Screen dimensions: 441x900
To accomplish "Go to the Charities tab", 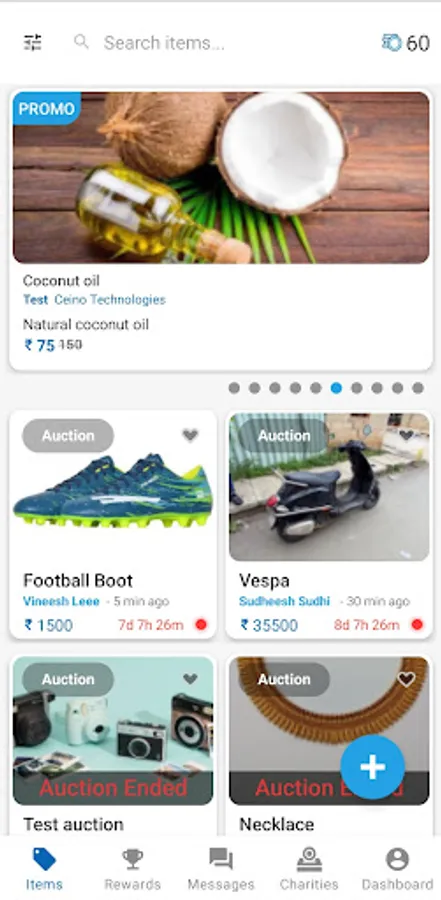I will 309,870.
